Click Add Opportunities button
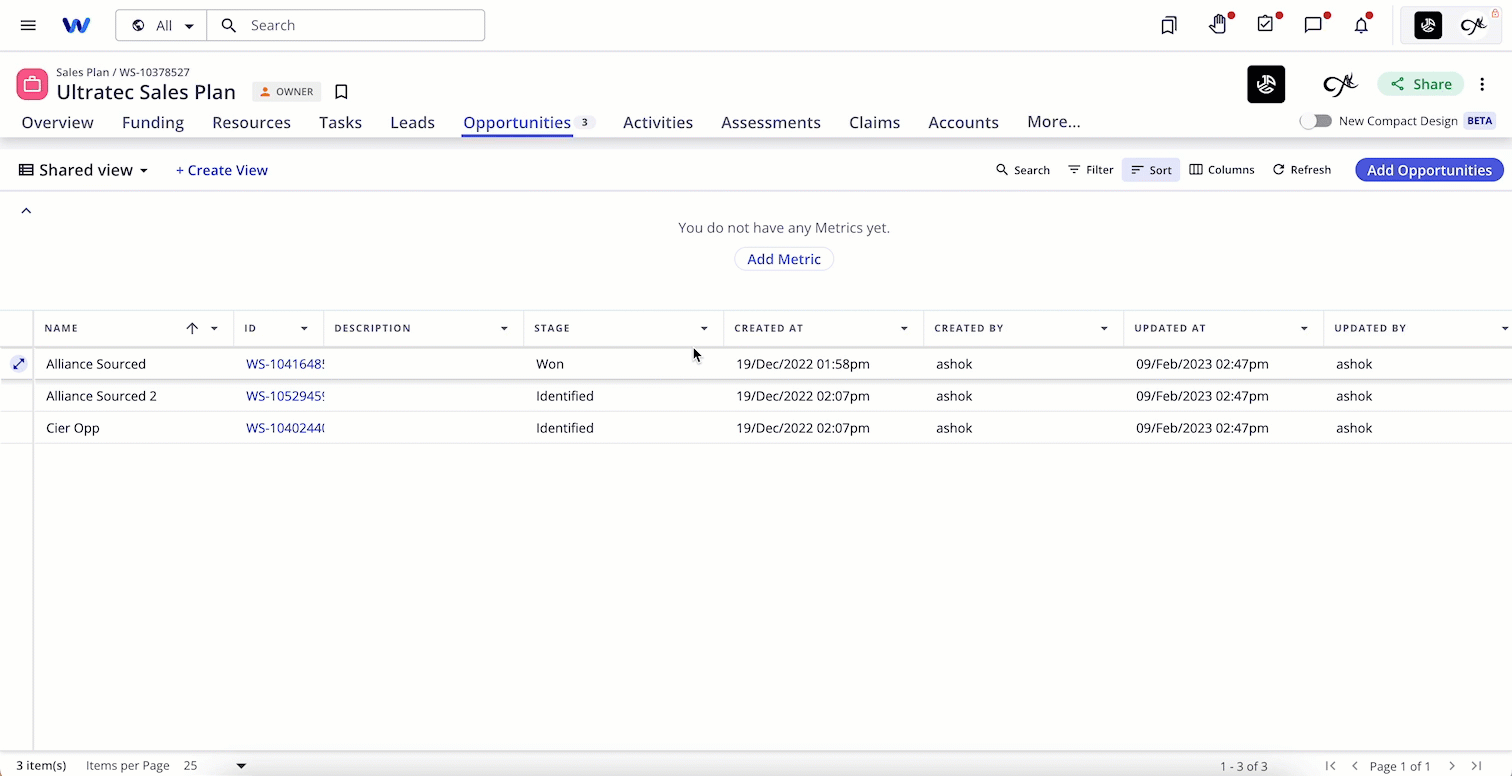The image size is (1512, 776). [x=1429, y=170]
